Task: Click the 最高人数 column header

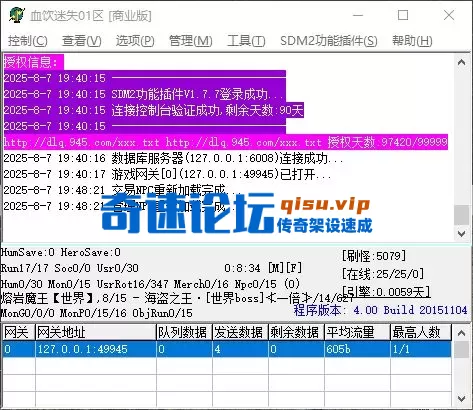Action: (421, 332)
